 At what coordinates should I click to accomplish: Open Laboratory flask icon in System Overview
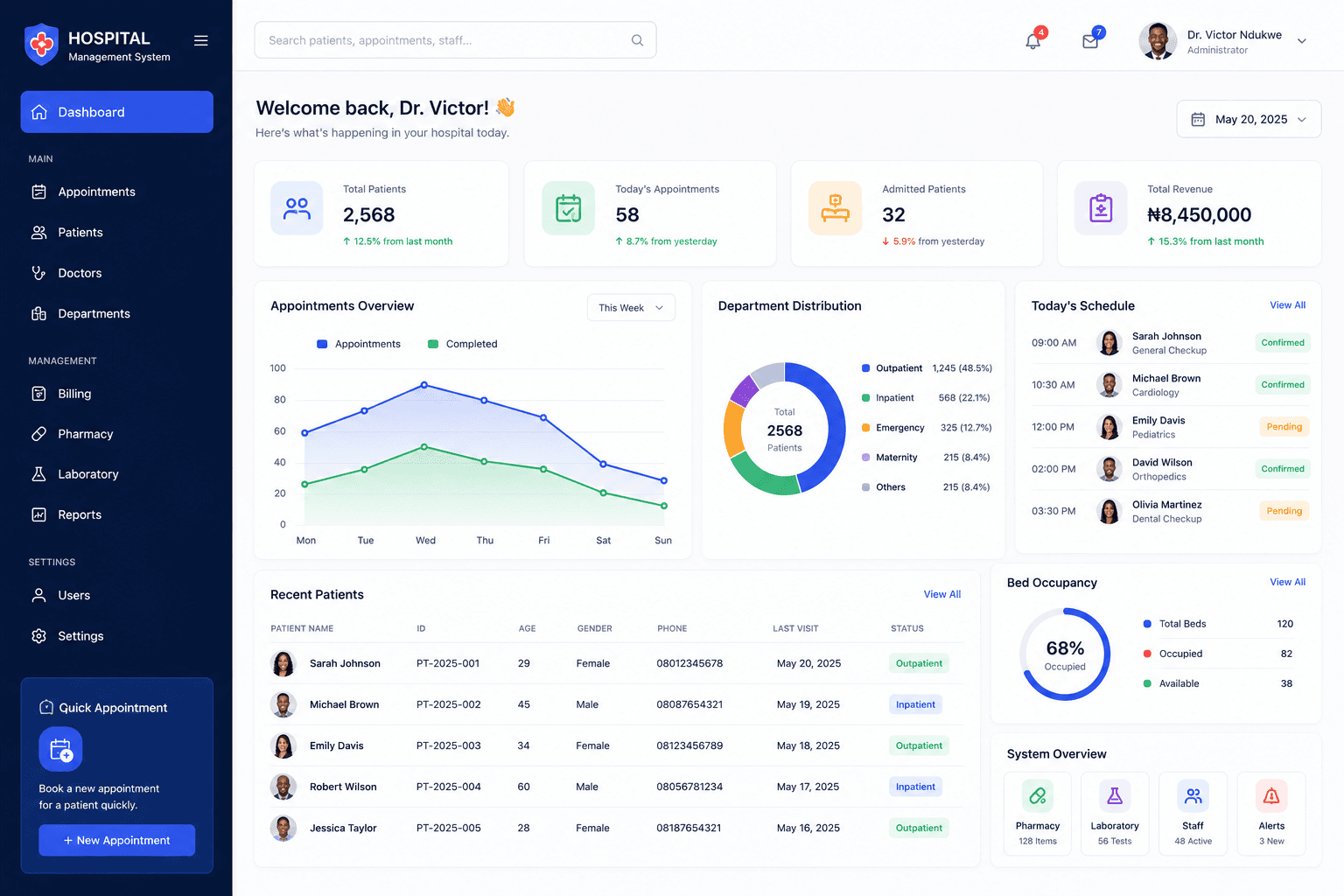tap(1115, 796)
